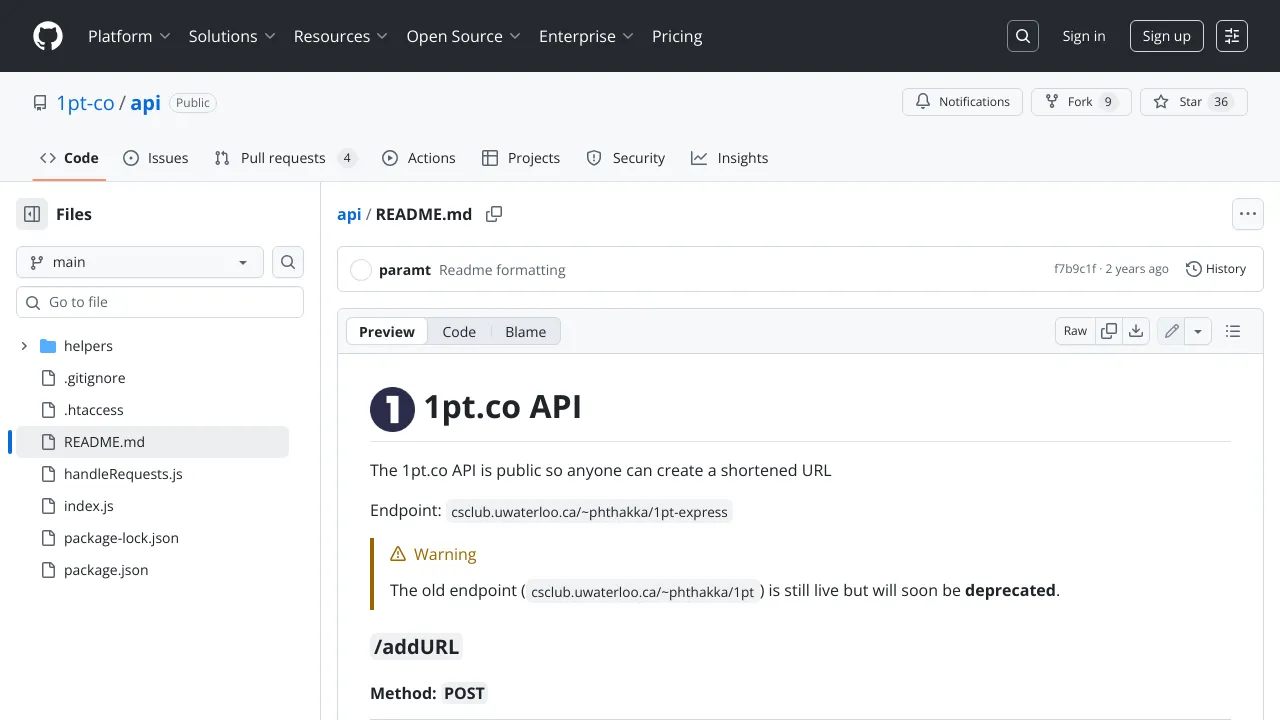Open the Projects tab
Image resolution: width=1280 pixels, height=720 pixels.
tap(520, 158)
